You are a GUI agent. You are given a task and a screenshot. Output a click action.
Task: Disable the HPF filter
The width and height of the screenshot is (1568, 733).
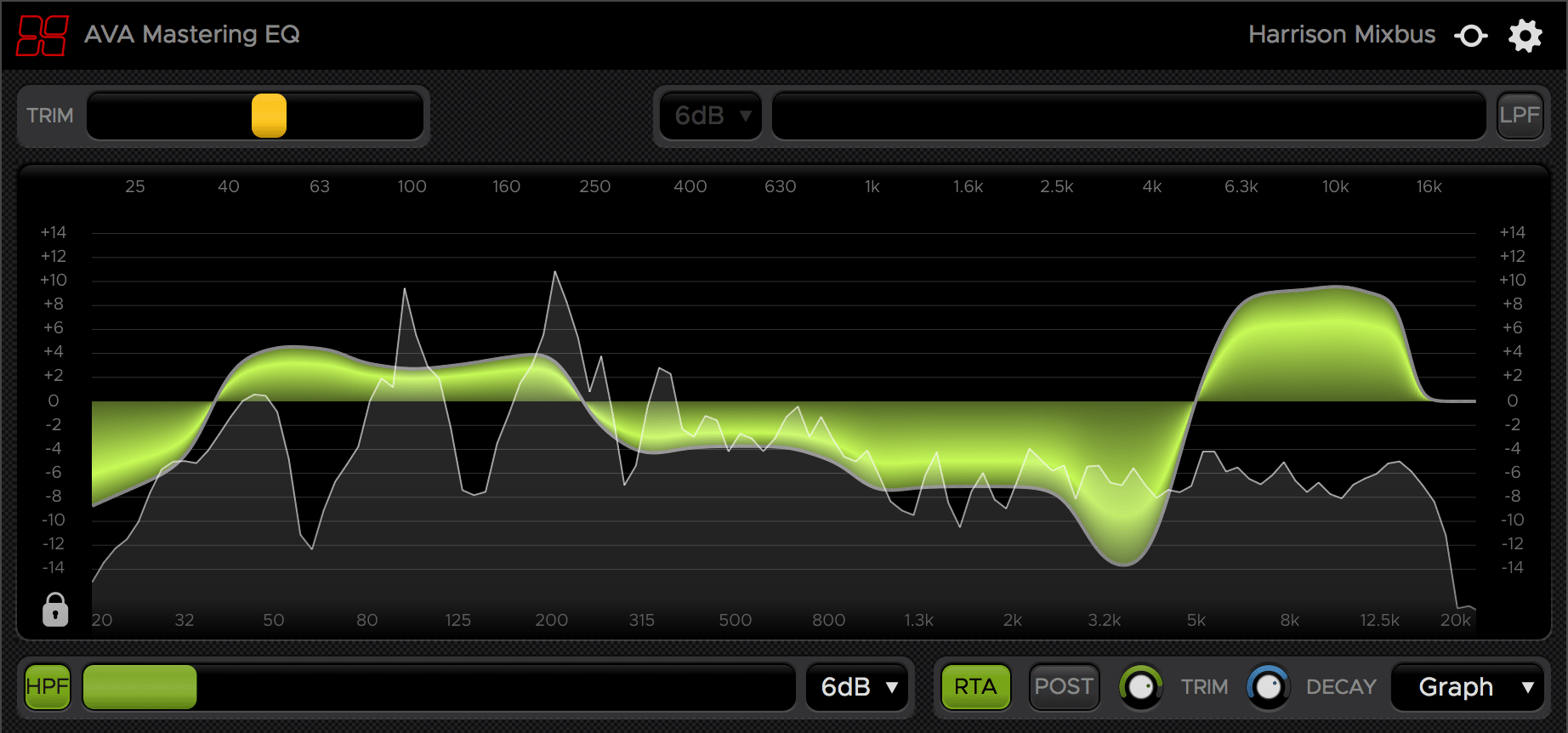coord(48,686)
